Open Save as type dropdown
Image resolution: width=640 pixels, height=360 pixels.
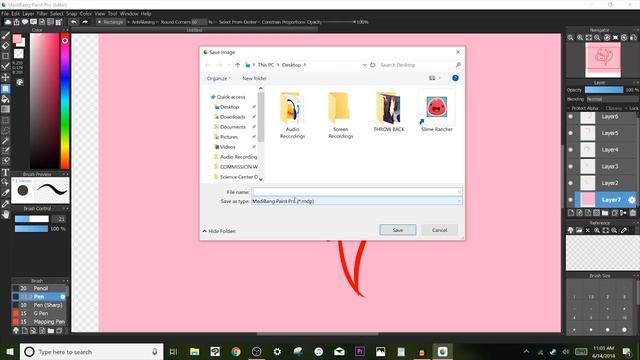click(459, 201)
